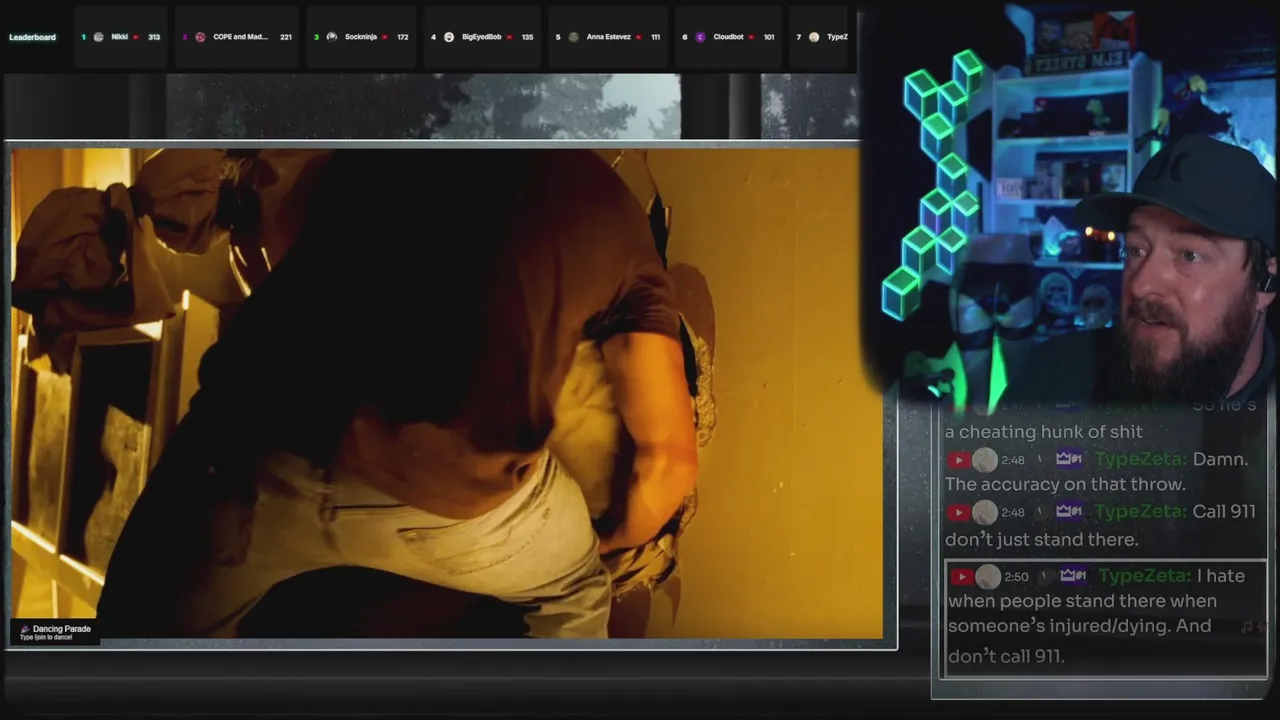Viewport: 1280px width, 720px height.
Task: Click 2:50 timestamp in chat
Action: coord(1016,576)
